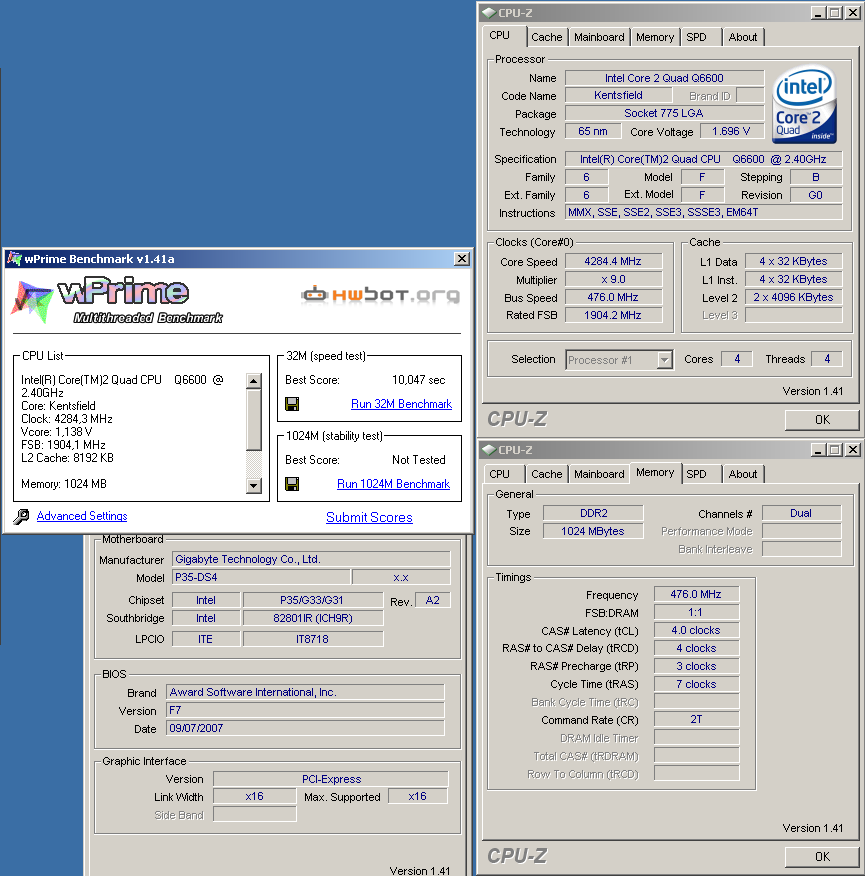This screenshot has height=876, width=865.
Task: Click OK in the bottom CPU-Z window
Action: click(822, 856)
